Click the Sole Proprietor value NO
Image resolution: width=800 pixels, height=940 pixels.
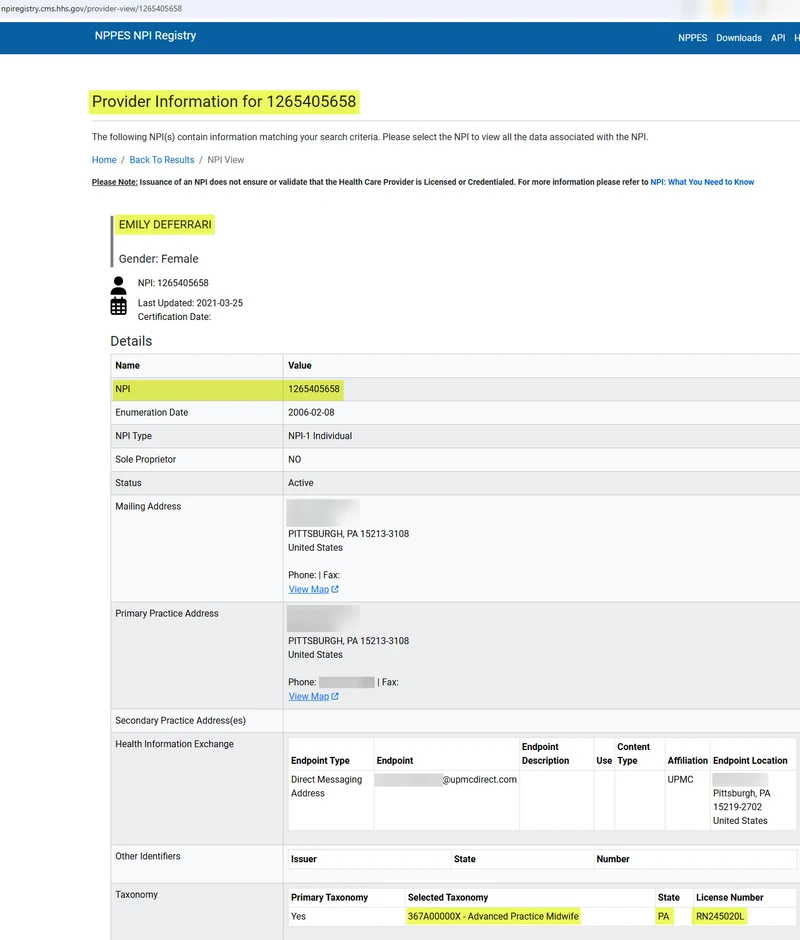[x=294, y=459]
